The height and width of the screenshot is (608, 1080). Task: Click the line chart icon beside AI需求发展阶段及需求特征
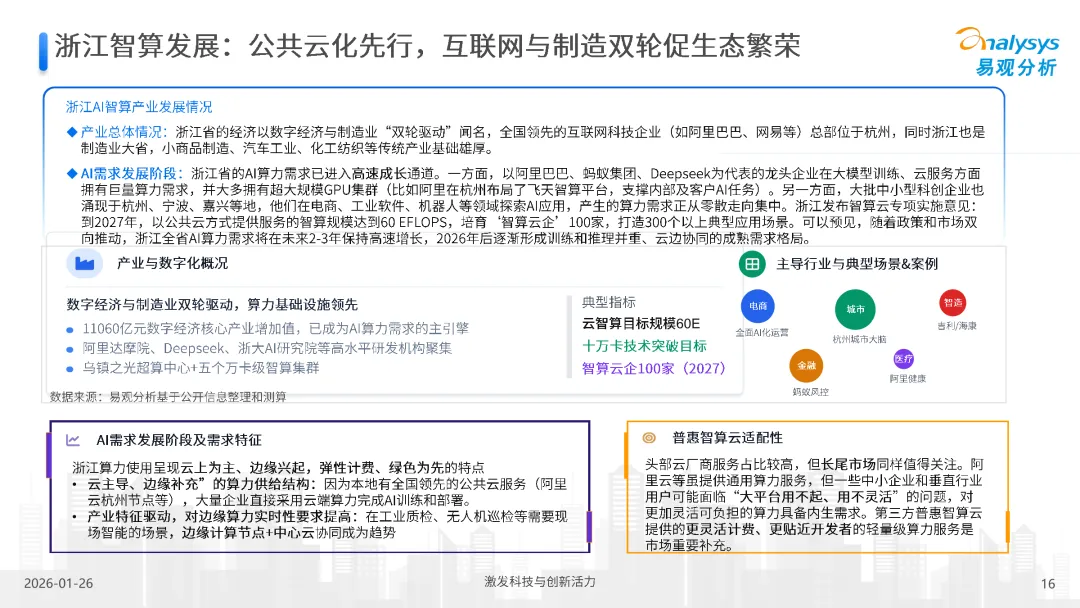73,439
